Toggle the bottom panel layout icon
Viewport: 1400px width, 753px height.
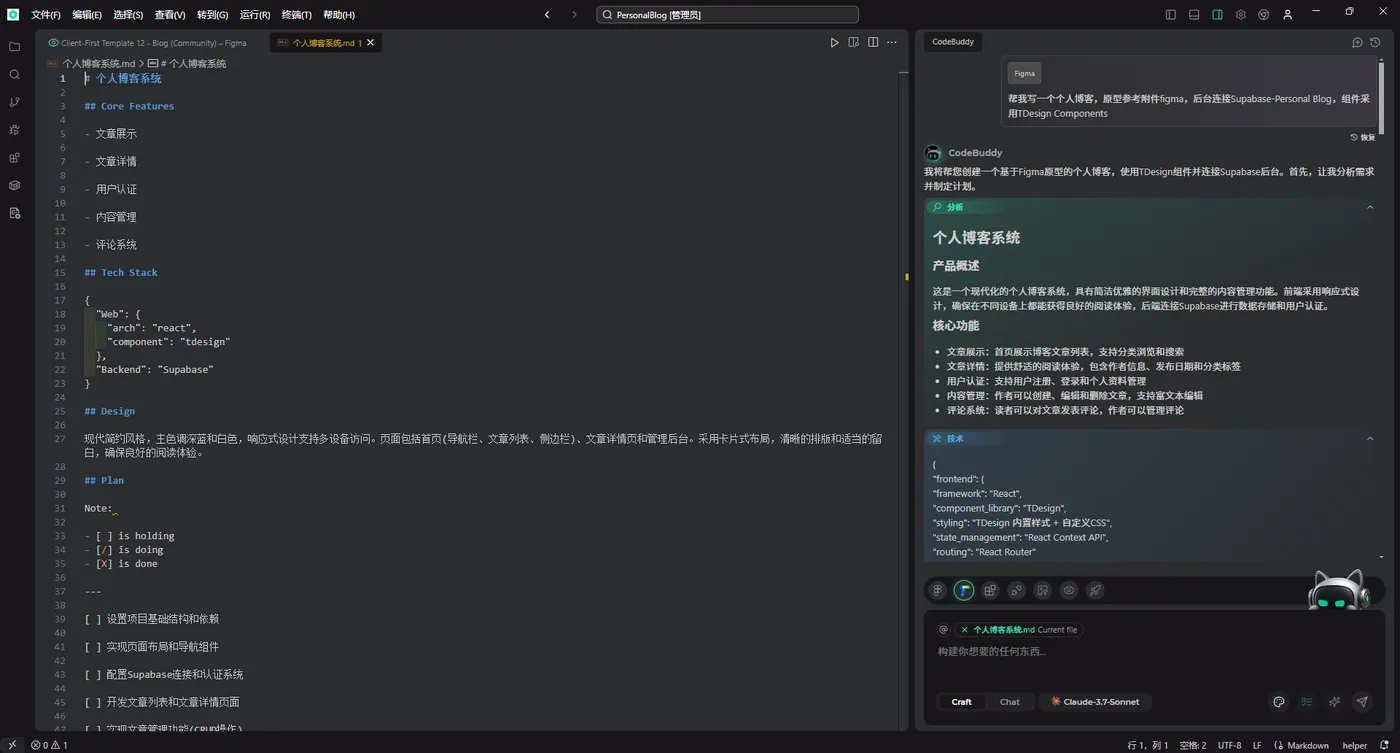(1194, 15)
